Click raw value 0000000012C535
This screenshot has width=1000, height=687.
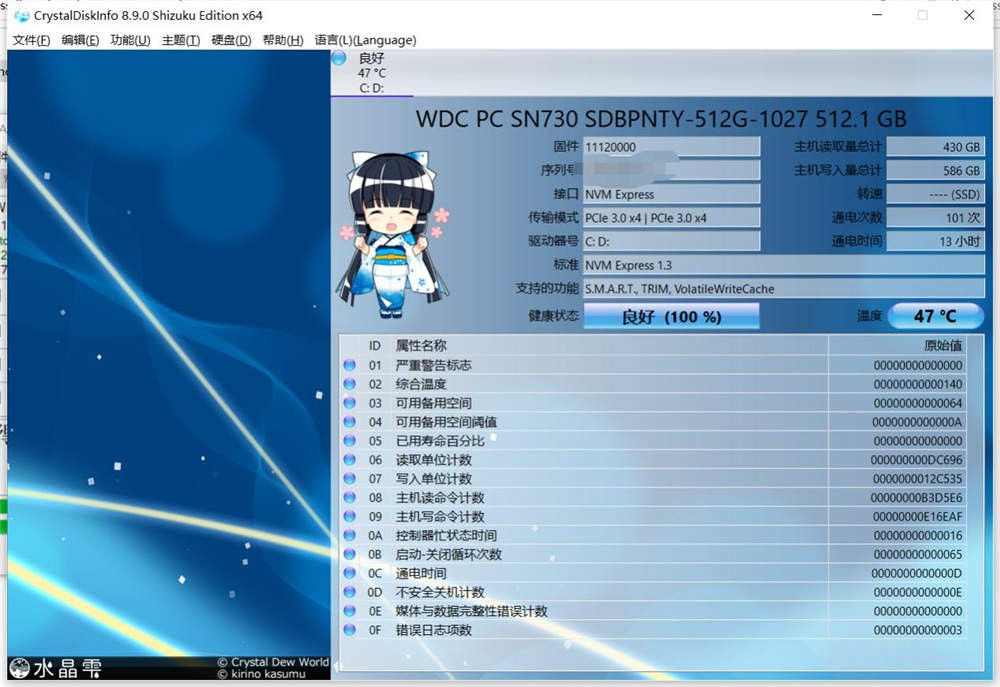[916, 478]
